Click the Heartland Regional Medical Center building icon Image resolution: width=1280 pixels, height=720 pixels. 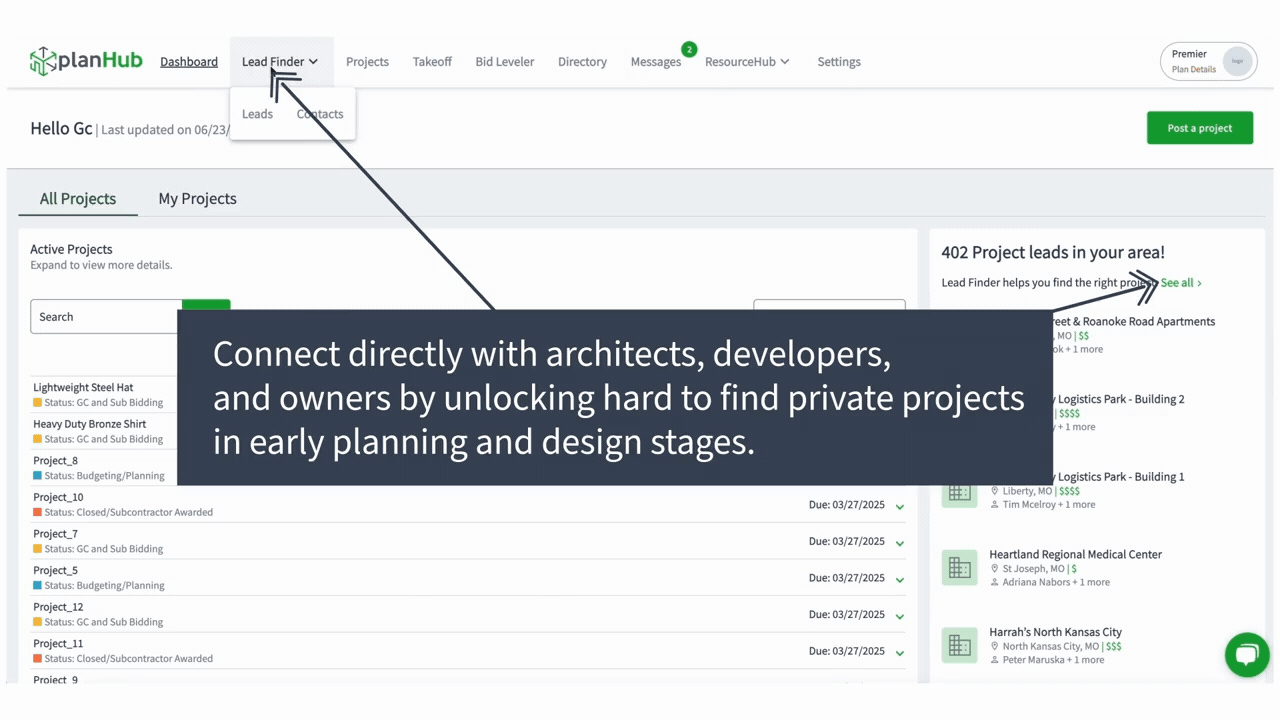(959, 568)
